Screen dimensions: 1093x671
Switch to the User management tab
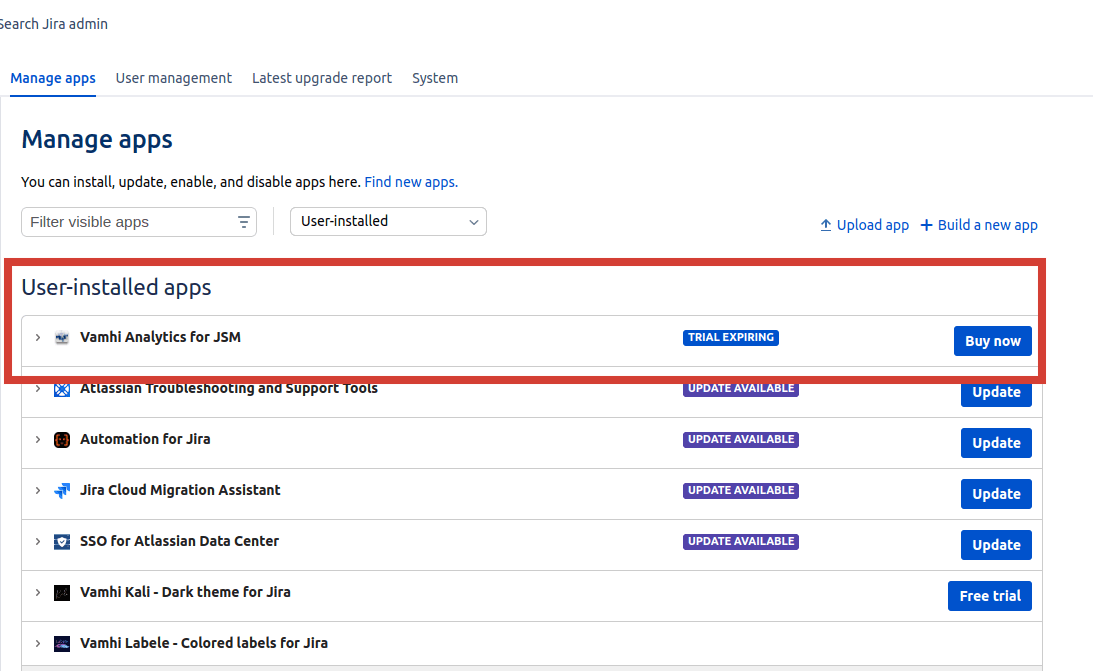pos(174,78)
